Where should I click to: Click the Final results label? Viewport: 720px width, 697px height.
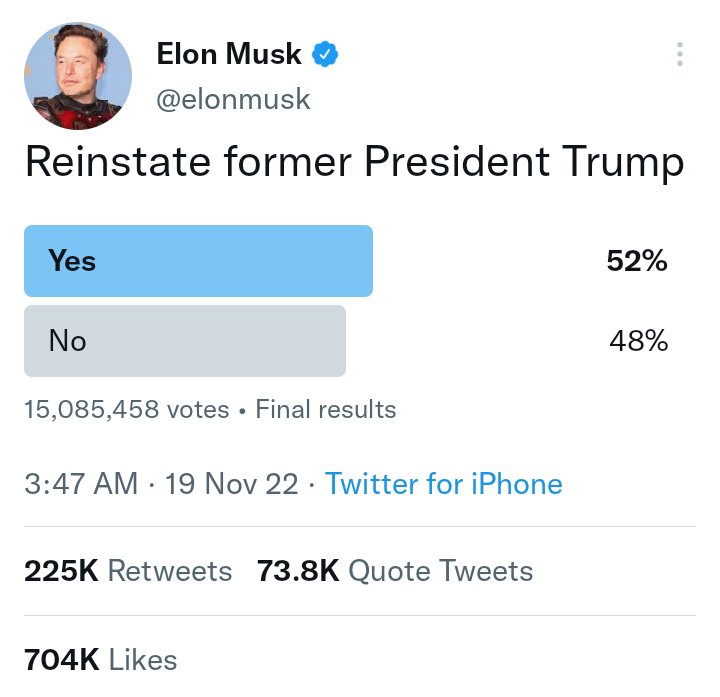click(326, 409)
